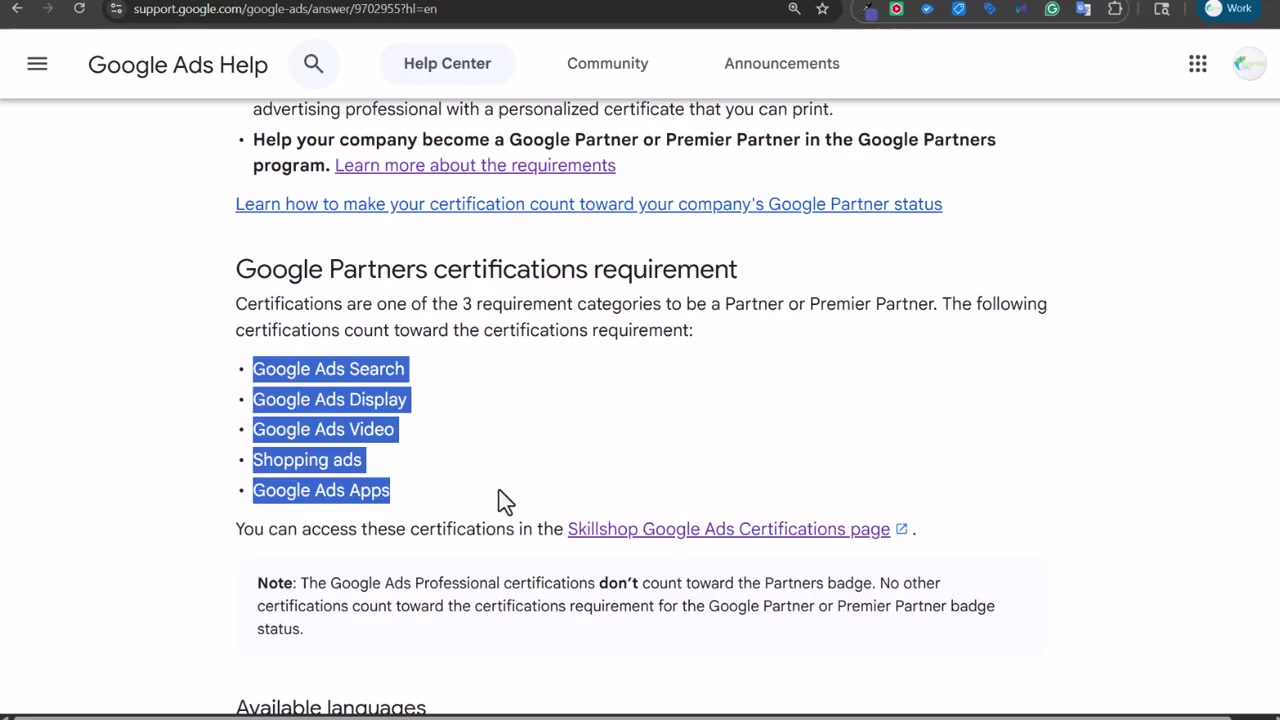Image resolution: width=1280 pixels, height=720 pixels.
Task: Click 'Google Partners certifications requirement' heading
Action: coord(486,269)
